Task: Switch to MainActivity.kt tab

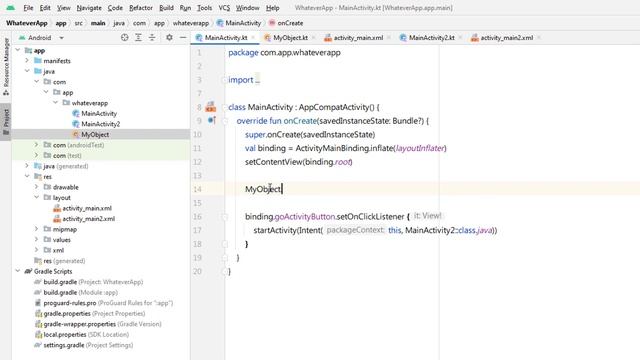Action: [x=226, y=38]
